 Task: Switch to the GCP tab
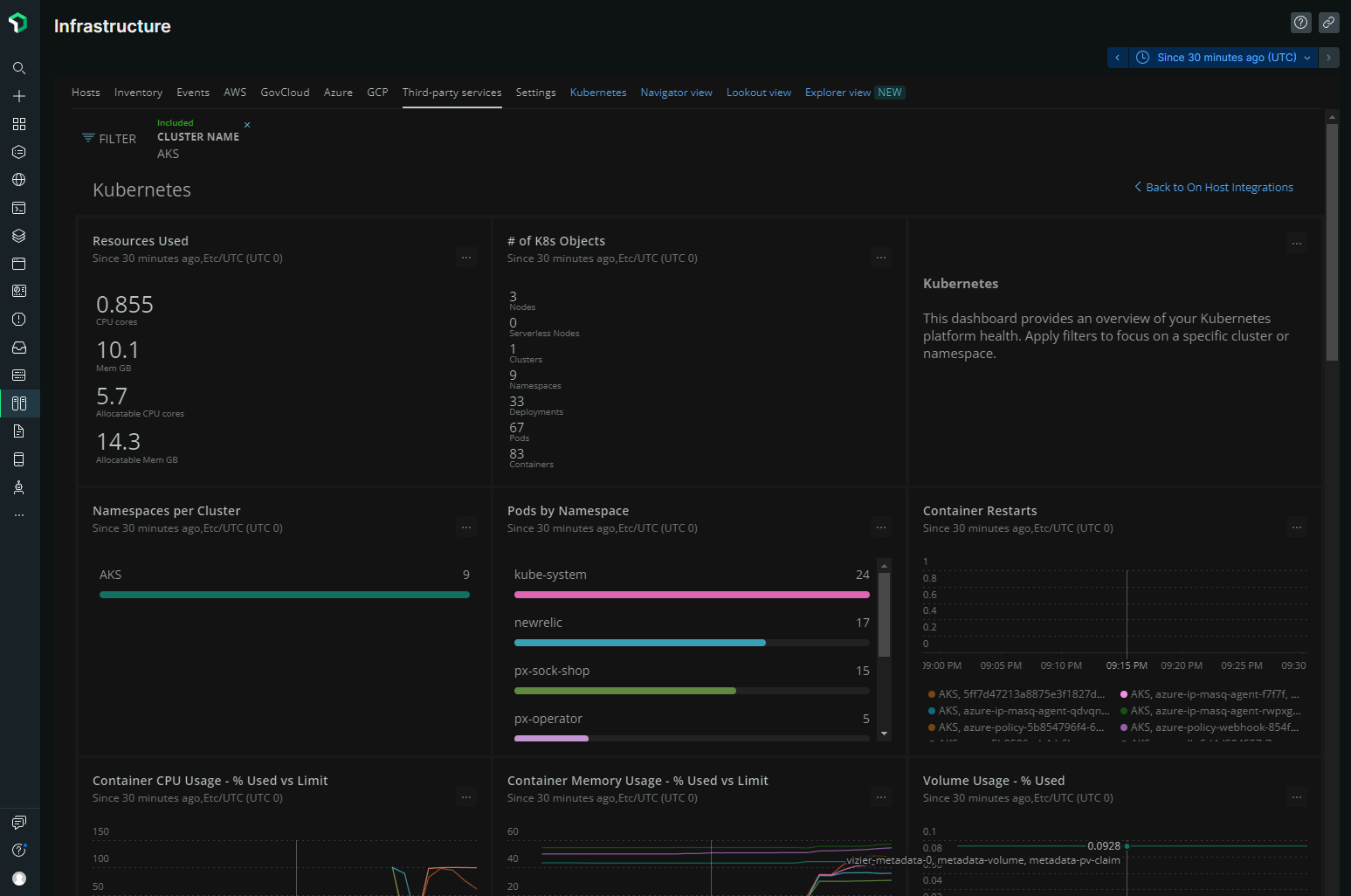[377, 93]
